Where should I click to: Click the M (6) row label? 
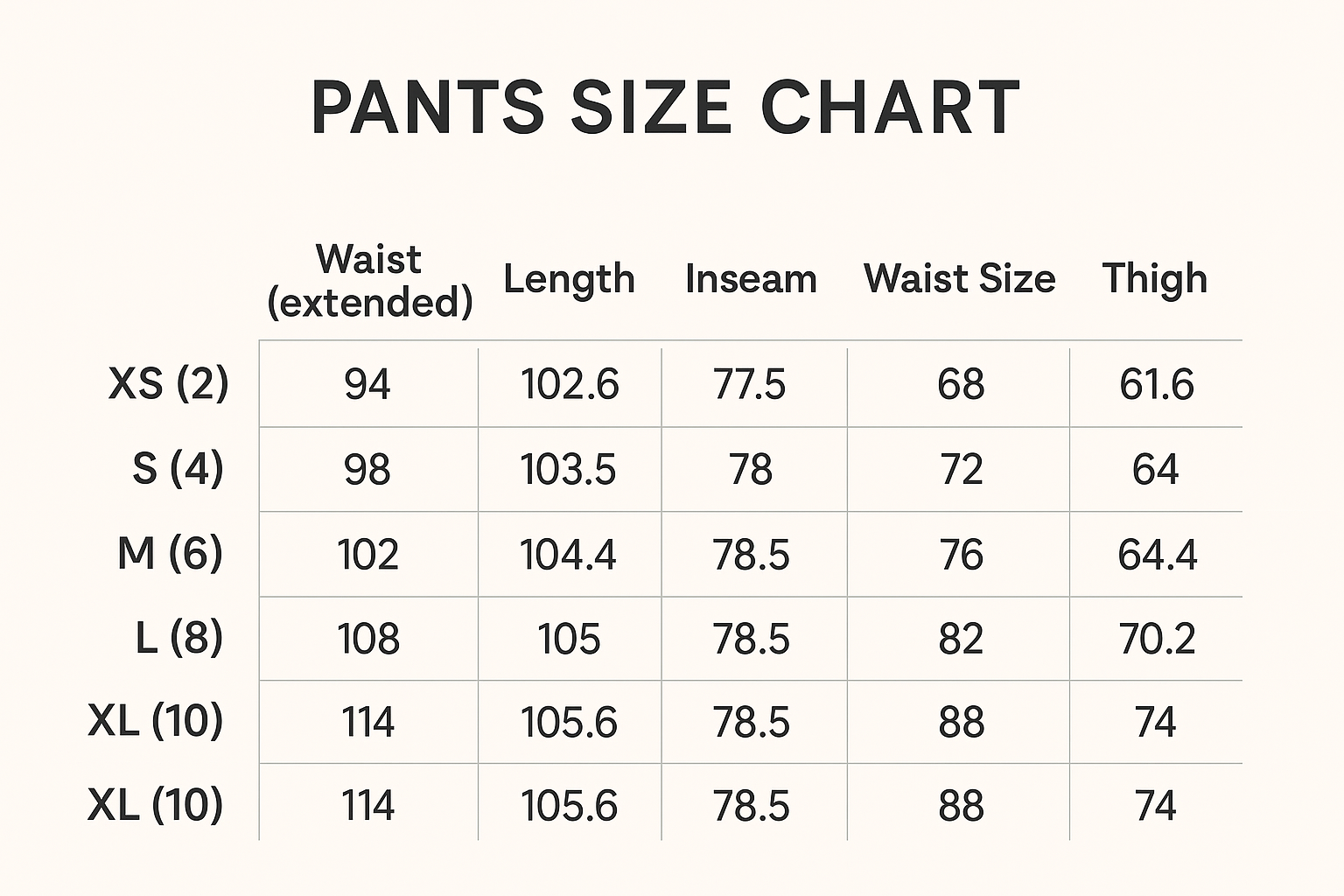click(170, 553)
